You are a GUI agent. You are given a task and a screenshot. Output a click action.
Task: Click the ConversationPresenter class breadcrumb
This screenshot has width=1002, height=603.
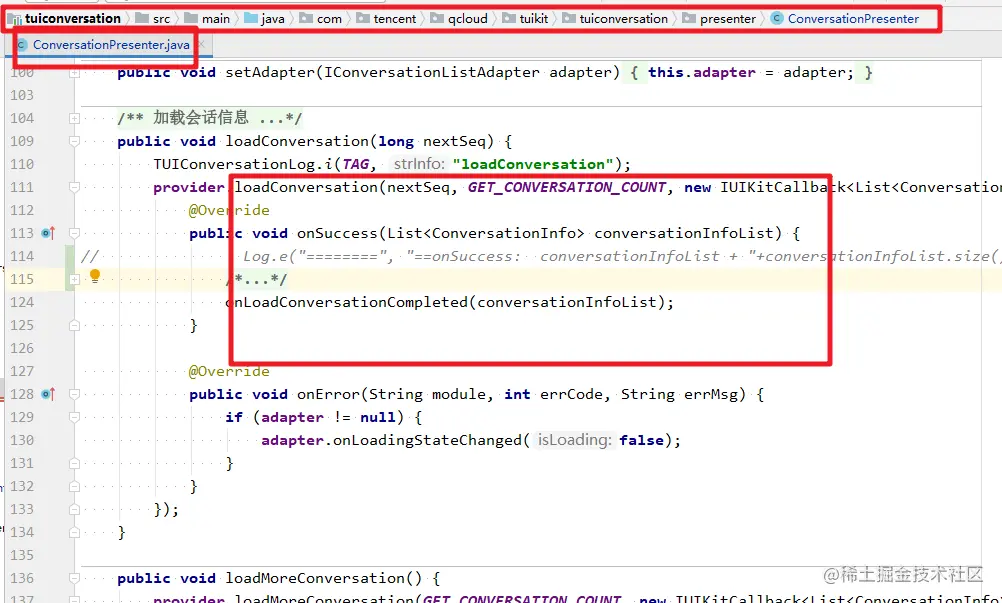[x=845, y=19]
